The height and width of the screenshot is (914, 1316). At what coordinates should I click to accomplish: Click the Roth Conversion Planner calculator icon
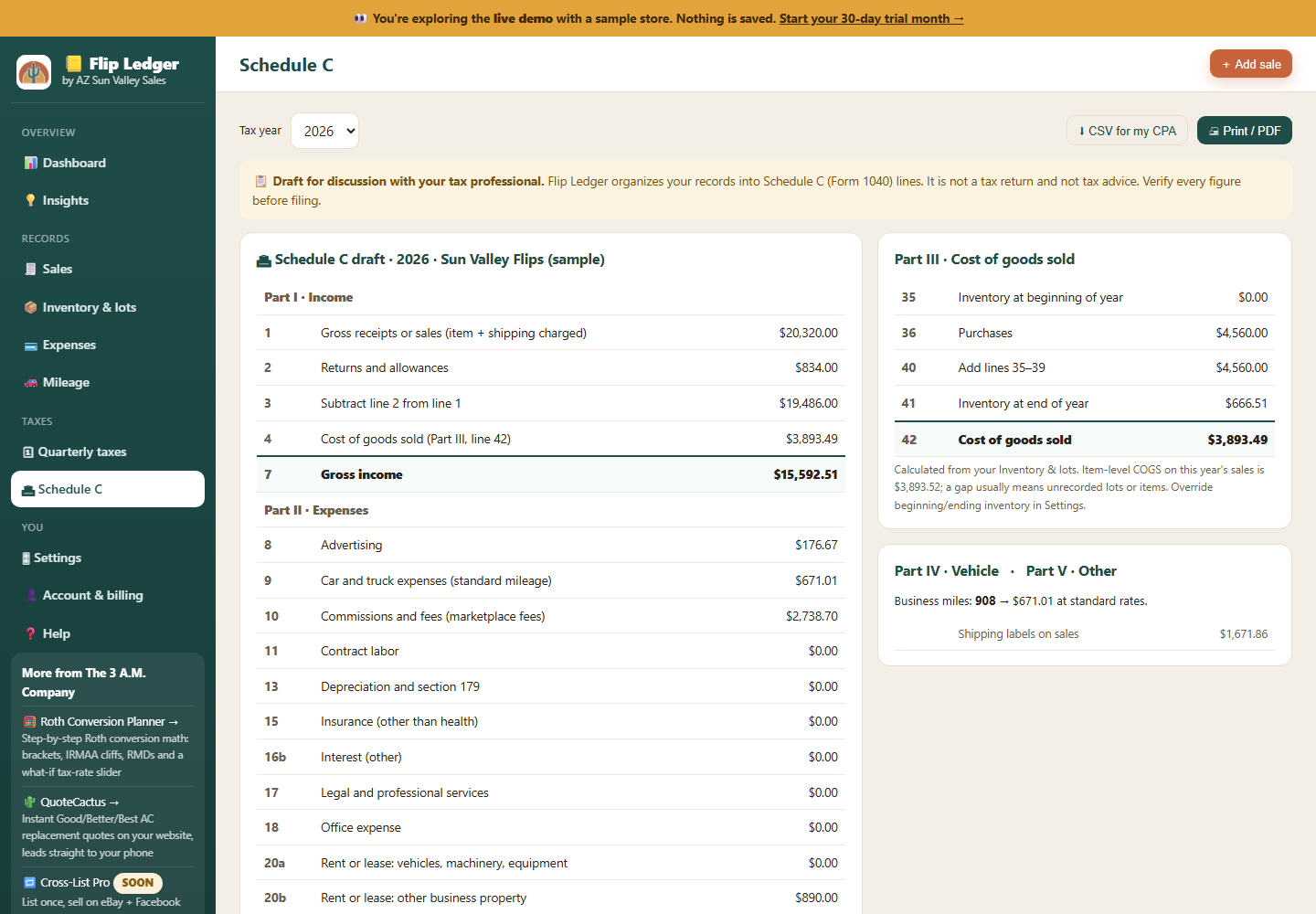tap(29, 721)
